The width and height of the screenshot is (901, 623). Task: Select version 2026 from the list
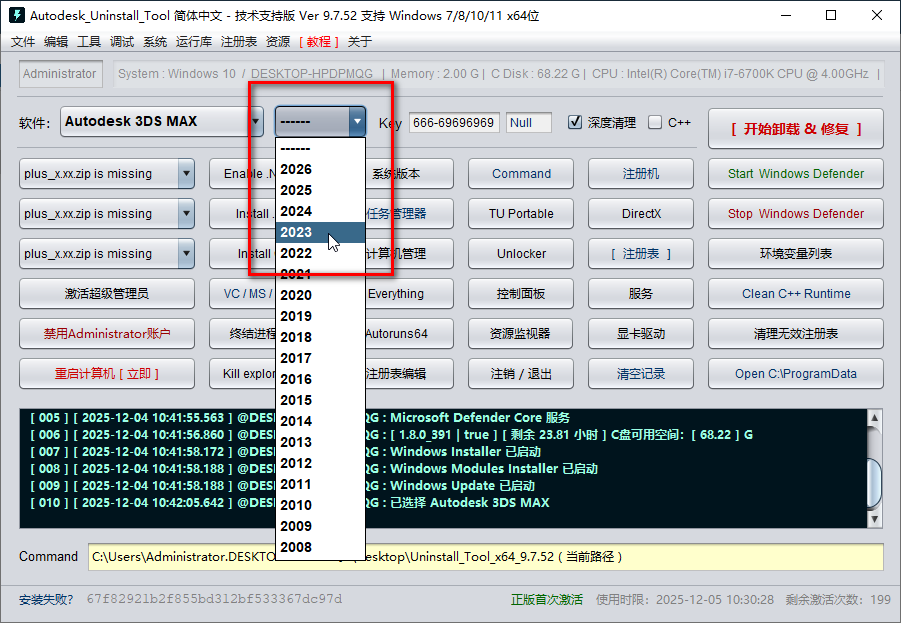coord(320,169)
